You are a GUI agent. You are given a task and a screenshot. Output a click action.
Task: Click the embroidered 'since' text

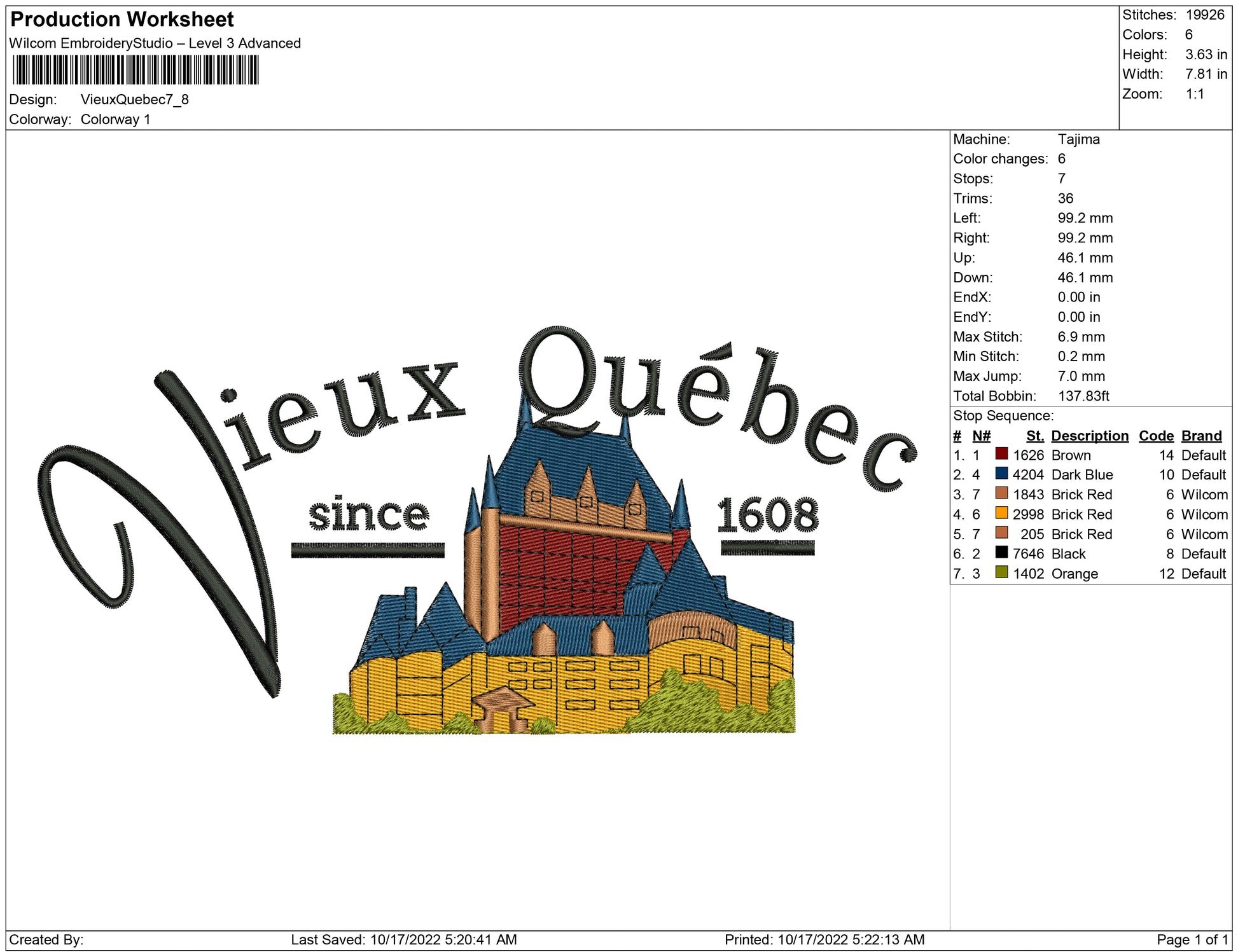point(369,514)
